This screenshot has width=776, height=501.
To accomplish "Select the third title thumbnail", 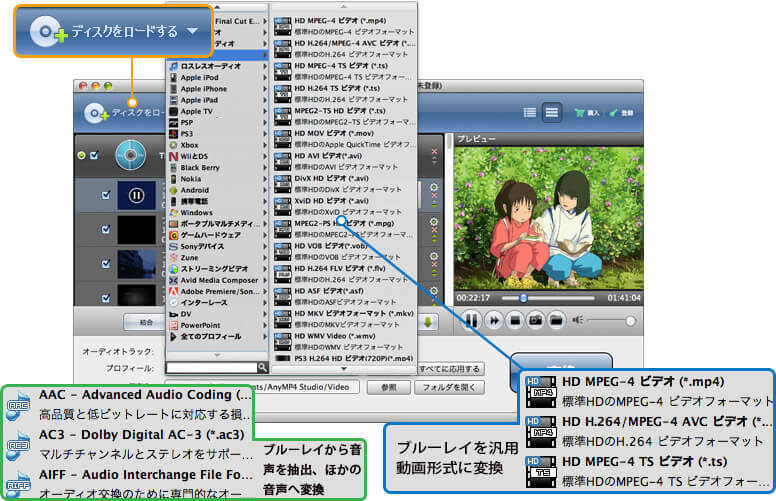I will coord(137,264).
